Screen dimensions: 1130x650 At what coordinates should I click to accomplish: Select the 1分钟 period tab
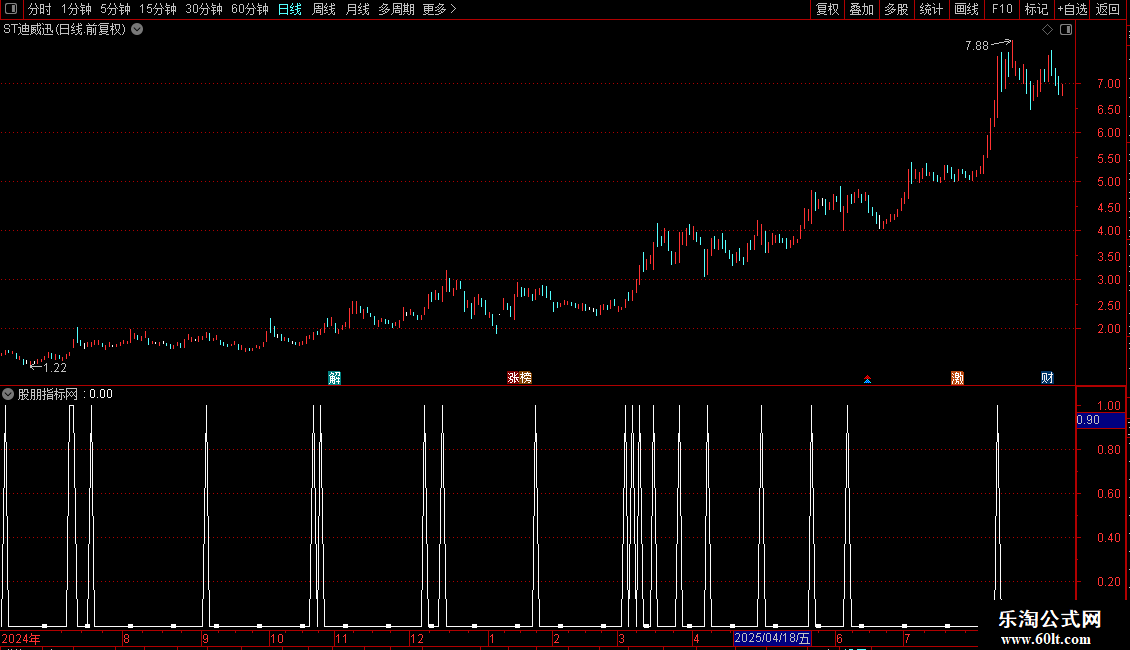[76, 9]
